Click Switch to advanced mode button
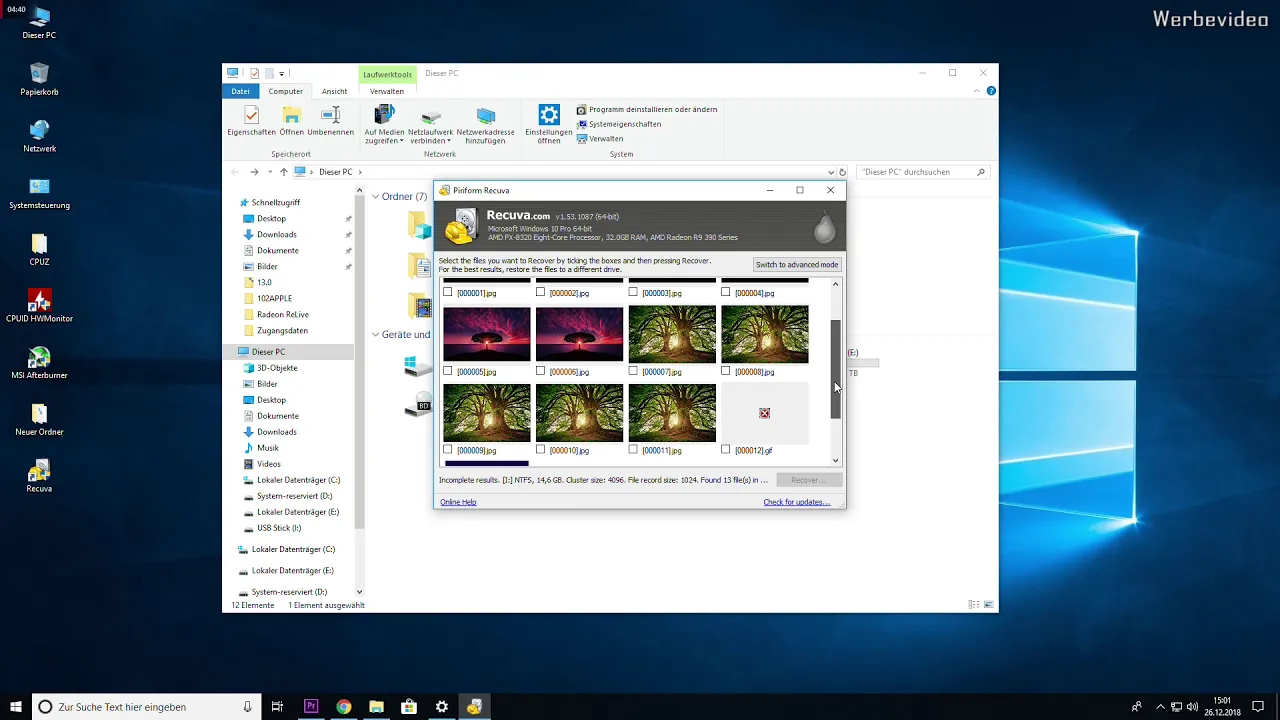The width and height of the screenshot is (1280, 720). tap(797, 265)
